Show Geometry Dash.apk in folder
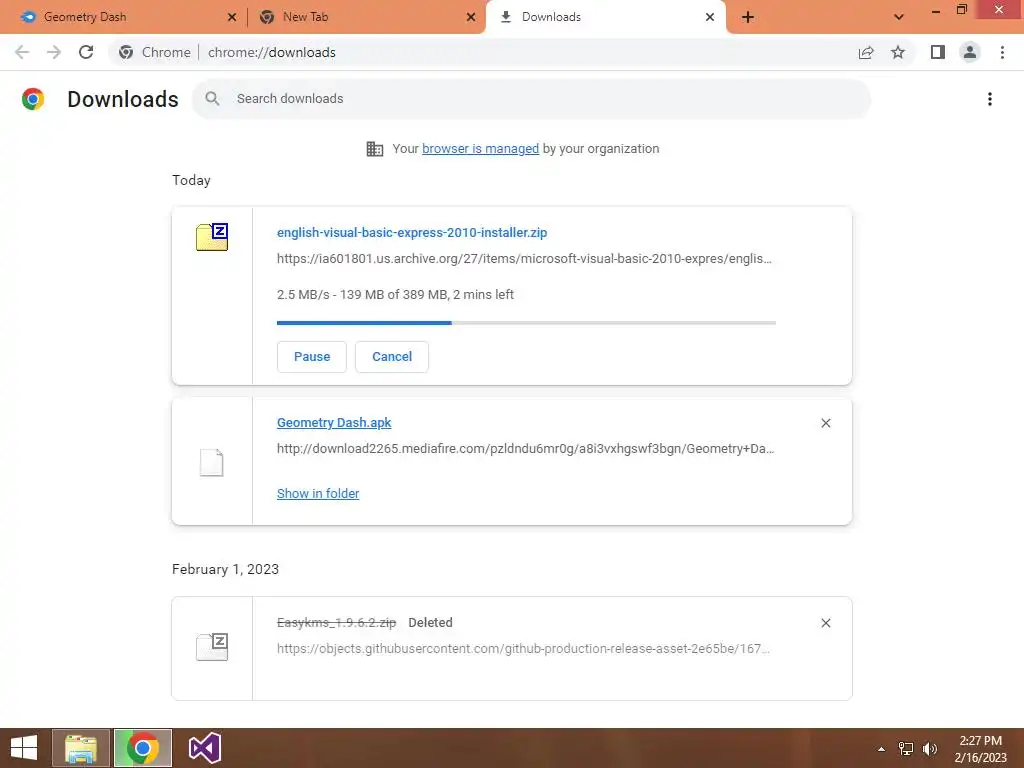The width and height of the screenshot is (1024, 768). 318,494
